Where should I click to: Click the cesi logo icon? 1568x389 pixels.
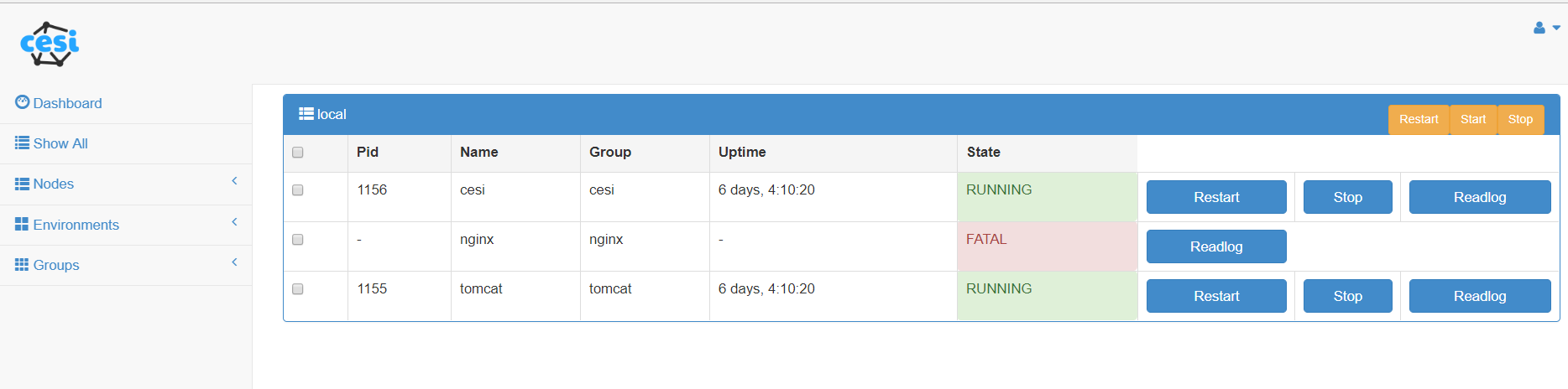[50, 44]
